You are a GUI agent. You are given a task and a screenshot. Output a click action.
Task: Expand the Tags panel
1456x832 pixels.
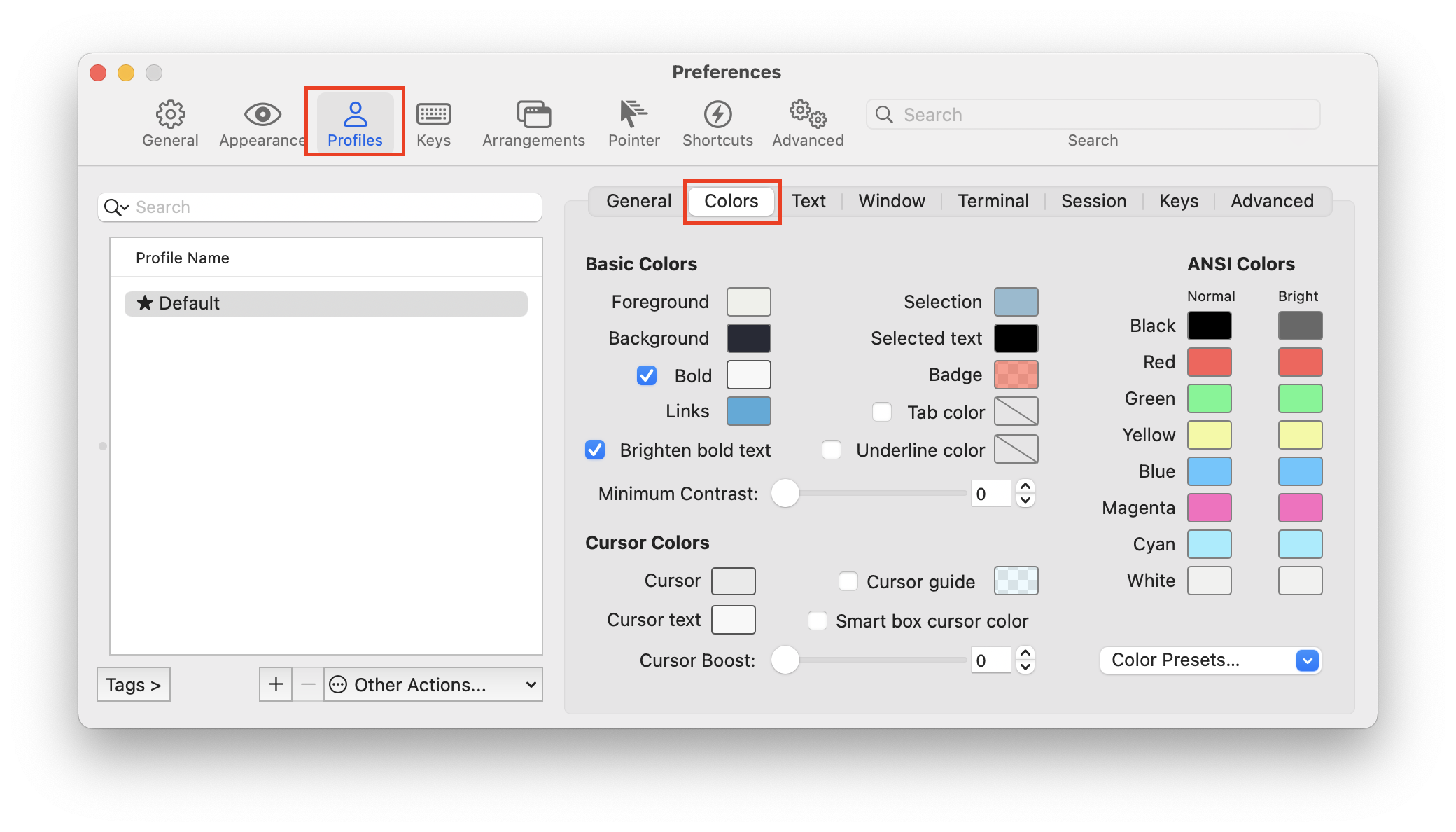tap(134, 684)
